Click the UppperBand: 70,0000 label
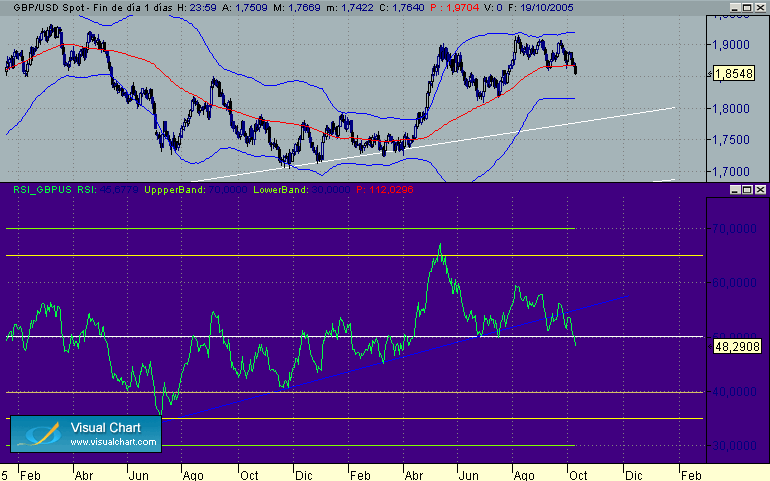Viewport: 770px width, 481px height. 195,190
